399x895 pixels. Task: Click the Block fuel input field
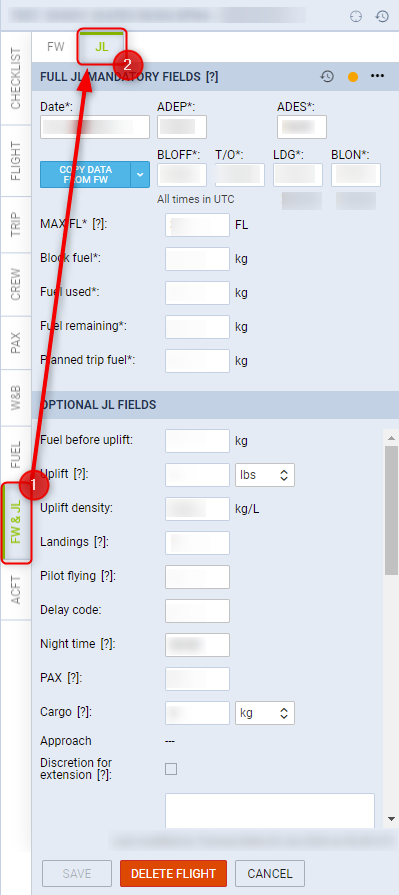pos(198,259)
